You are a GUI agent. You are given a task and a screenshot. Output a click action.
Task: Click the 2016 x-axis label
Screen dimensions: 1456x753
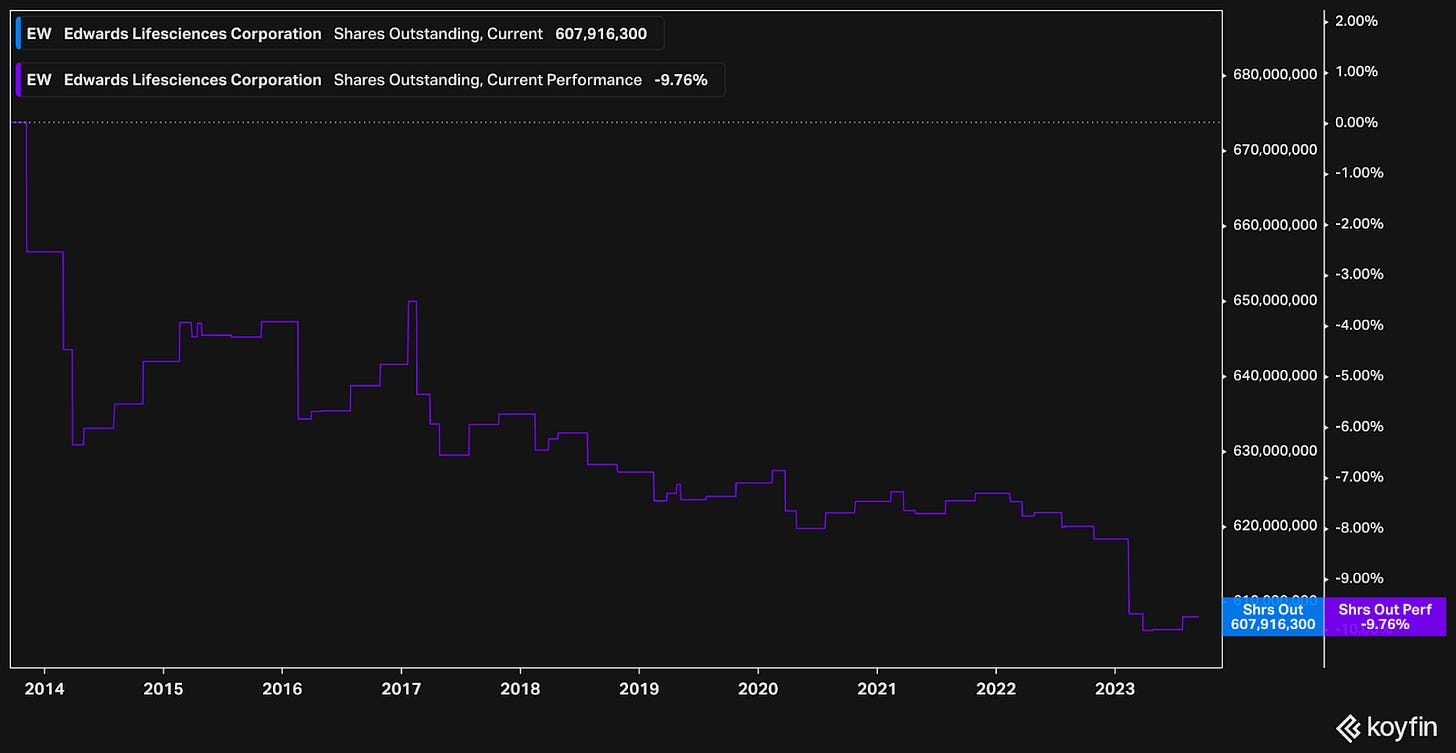282,689
